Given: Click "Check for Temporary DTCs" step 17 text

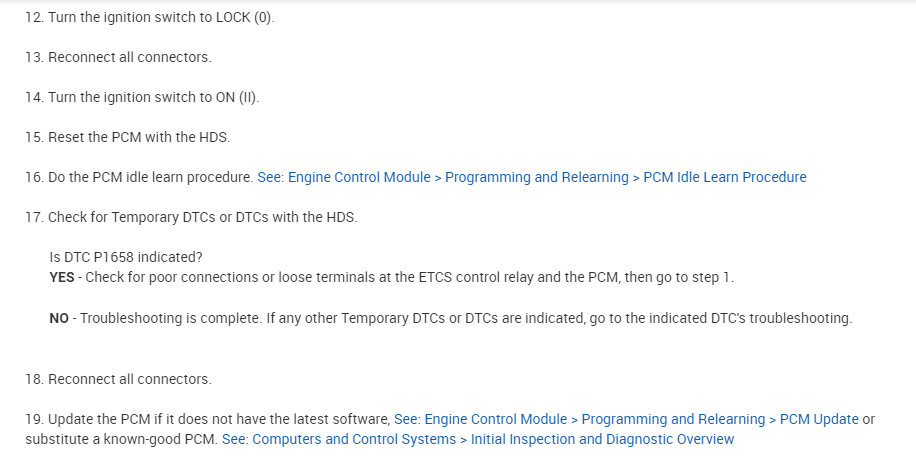Looking at the screenshot, I should [x=202, y=217].
